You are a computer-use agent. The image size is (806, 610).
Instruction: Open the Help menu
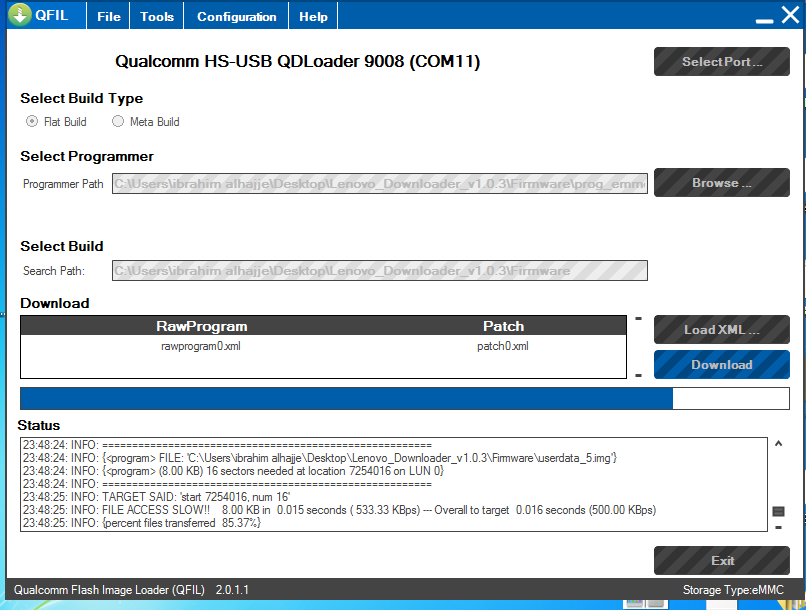coord(313,16)
